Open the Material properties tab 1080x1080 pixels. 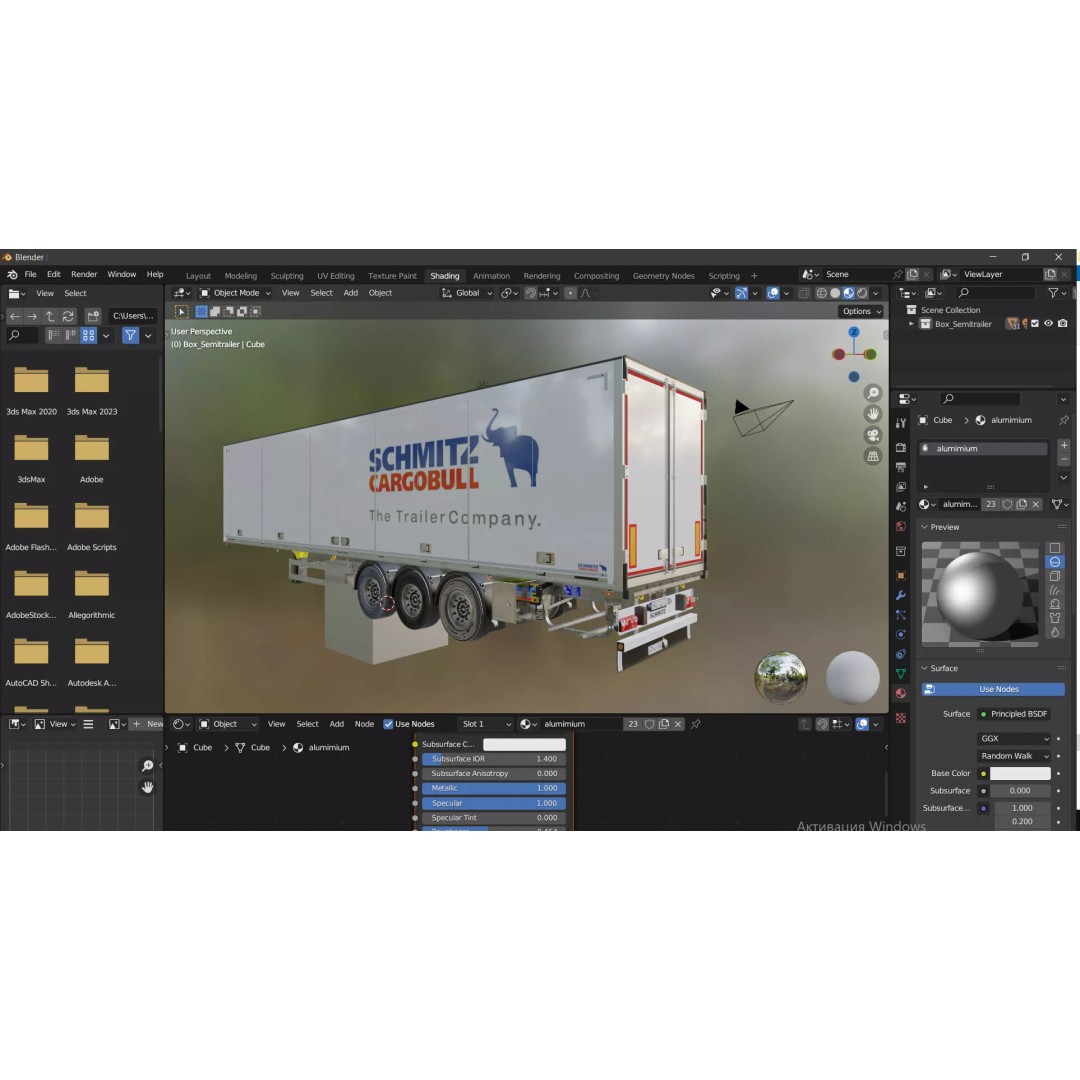coord(900,694)
